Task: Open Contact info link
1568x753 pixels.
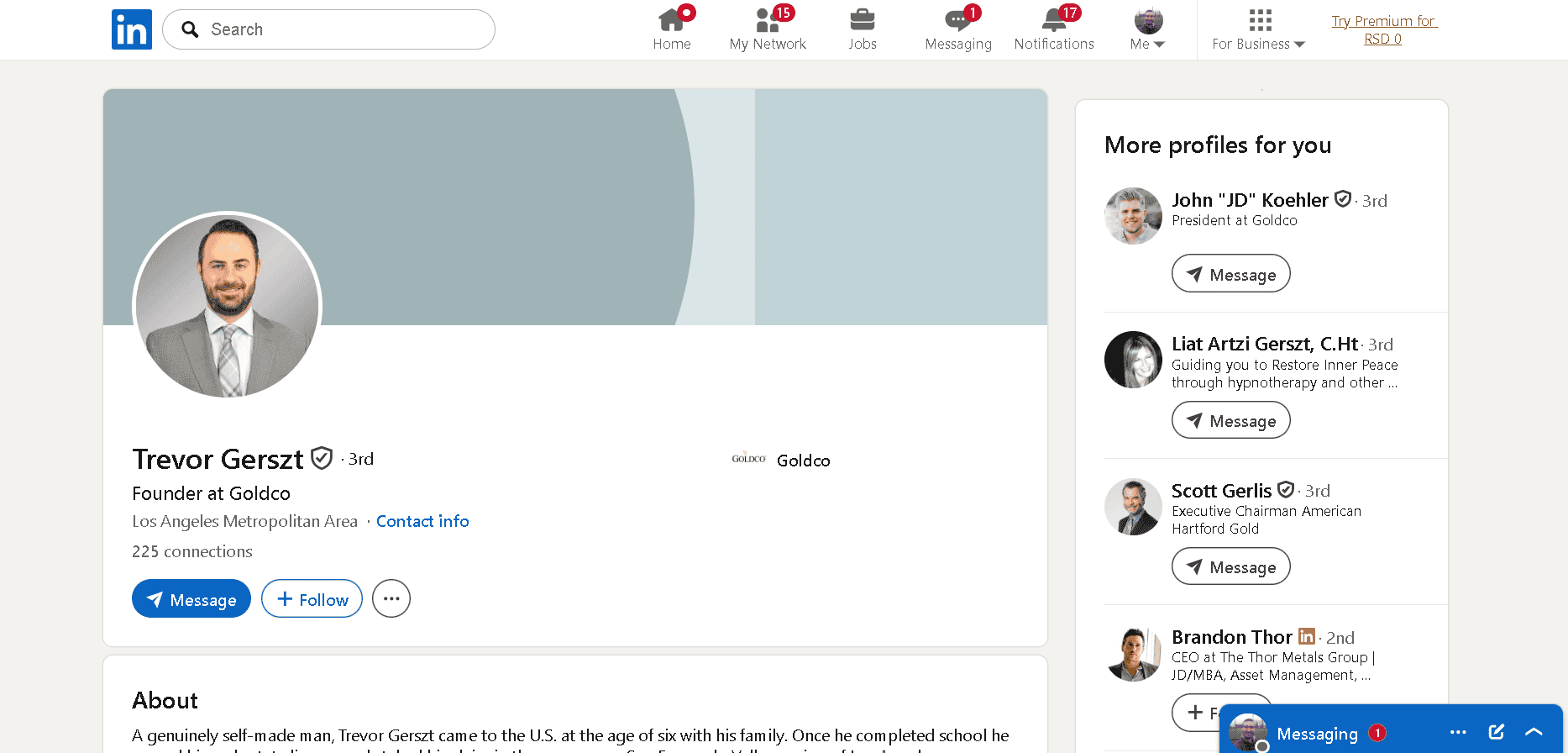Action: point(422,521)
